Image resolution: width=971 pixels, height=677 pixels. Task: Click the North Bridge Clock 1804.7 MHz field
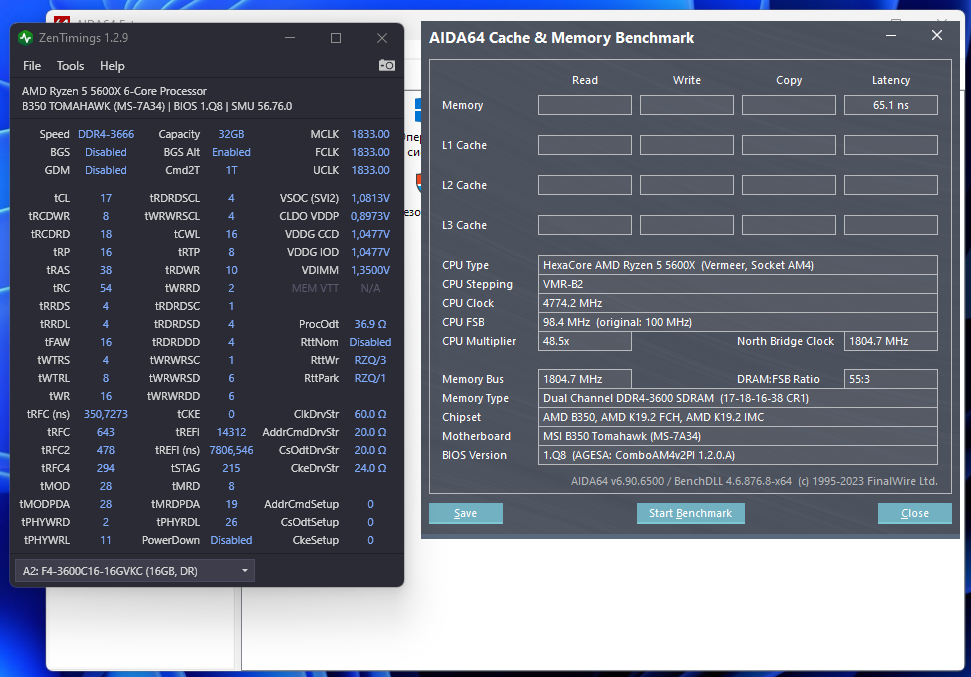[890, 341]
